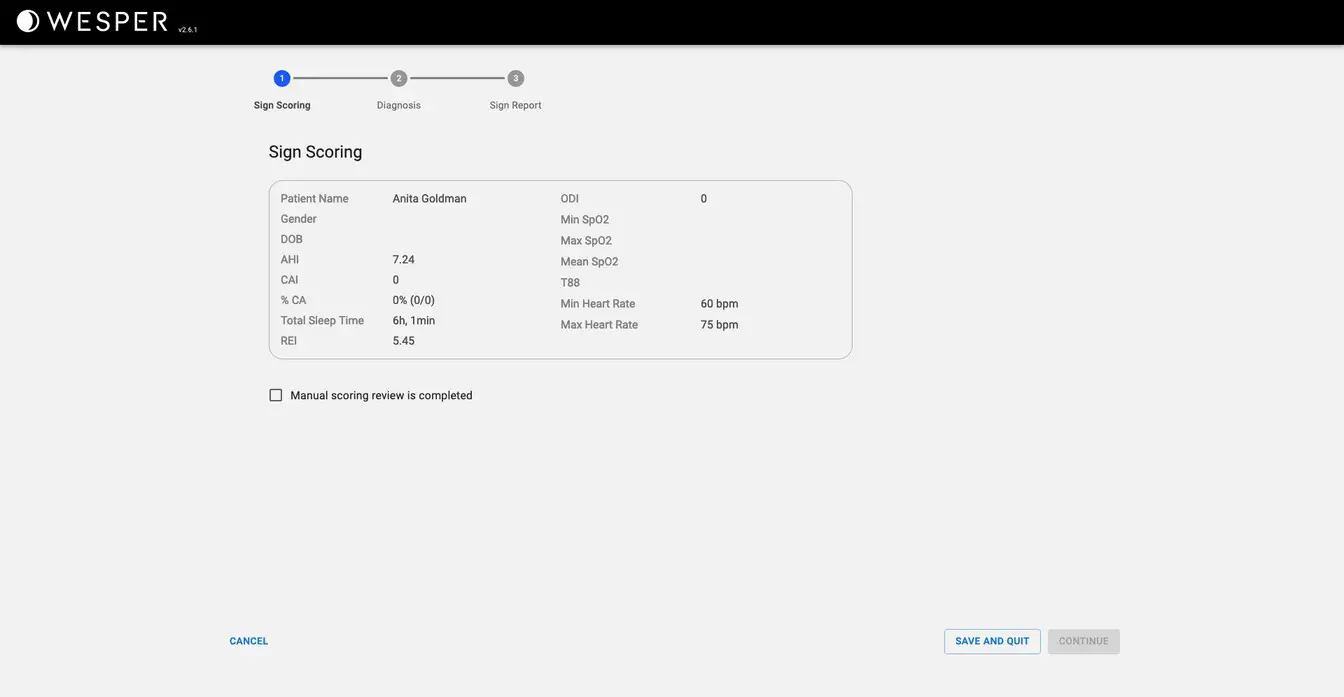Check the manual scoring review completed checkbox
The height and width of the screenshot is (697, 1344).
[274, 392]
